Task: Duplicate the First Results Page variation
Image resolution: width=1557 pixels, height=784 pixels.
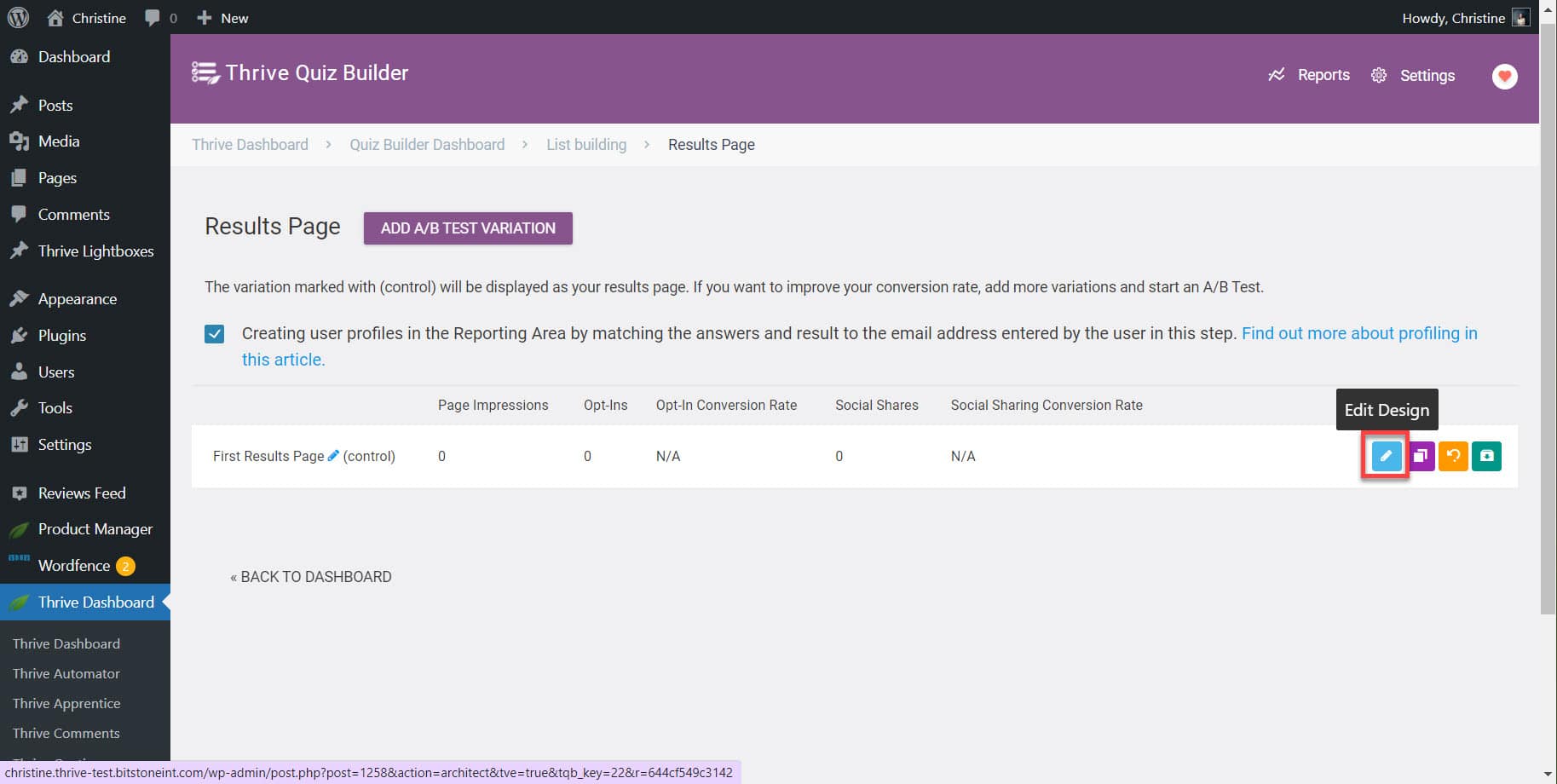Action: (x=1420, y=456)
